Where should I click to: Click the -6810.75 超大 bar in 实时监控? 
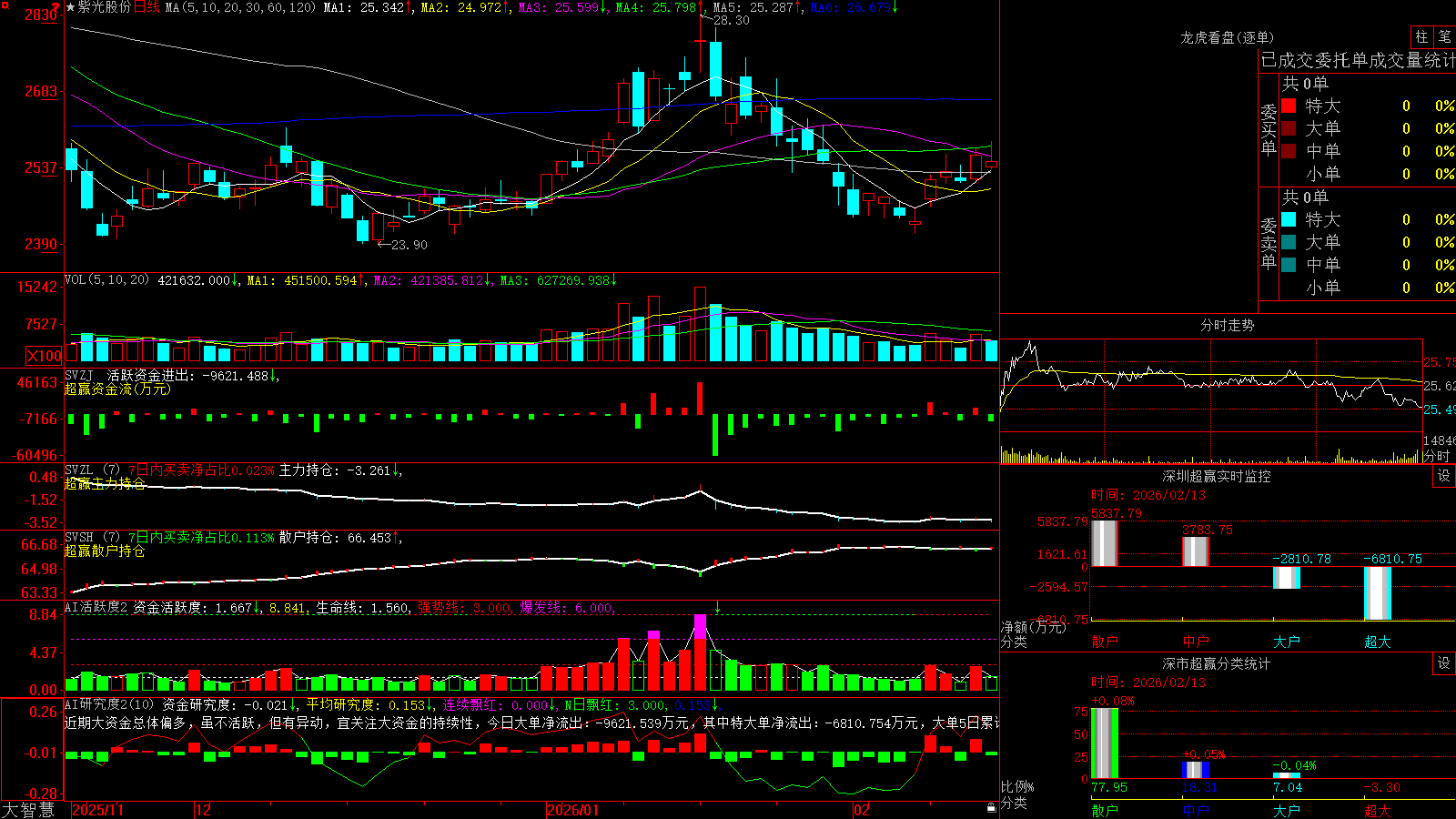pos(1377,593)
